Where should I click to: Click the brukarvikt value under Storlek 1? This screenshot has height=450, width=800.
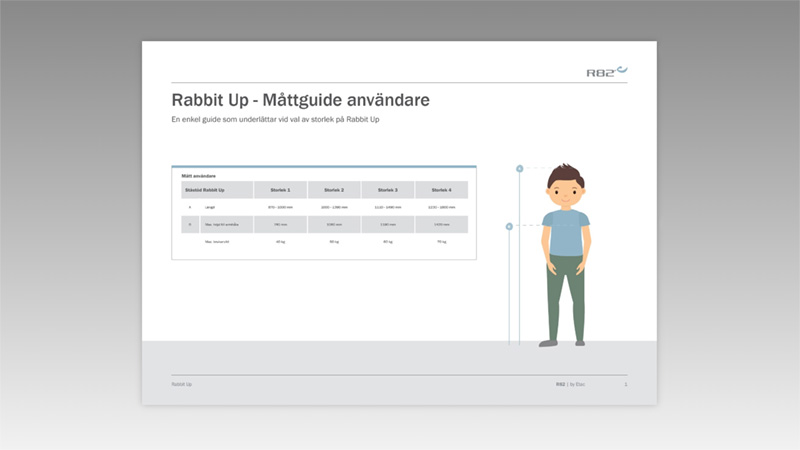click(281, 242)
